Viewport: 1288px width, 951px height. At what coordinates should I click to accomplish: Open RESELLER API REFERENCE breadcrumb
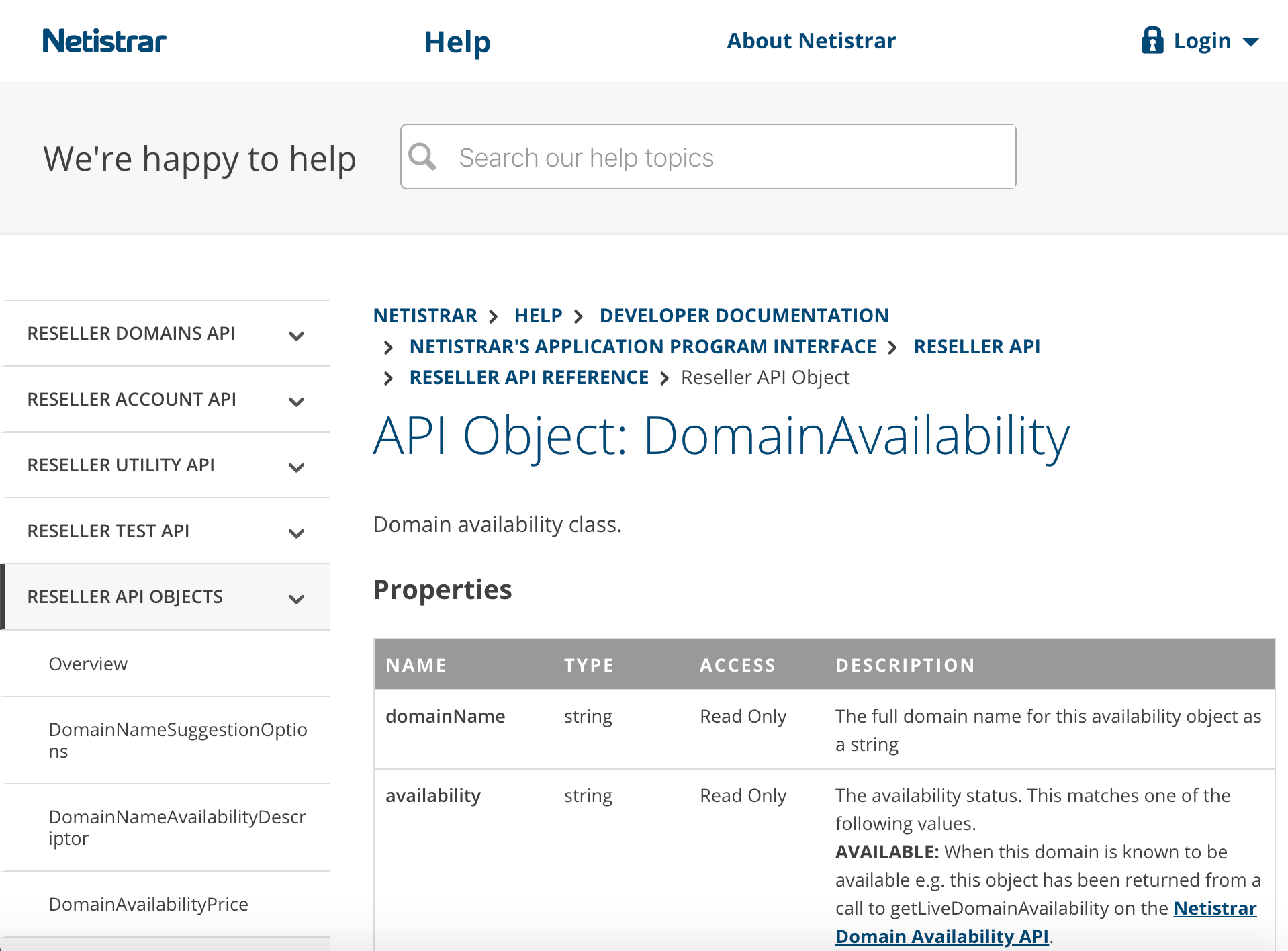(x=529, y=377)
